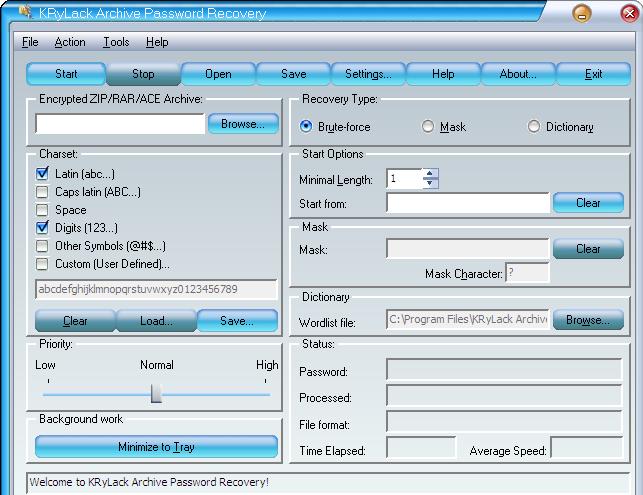The width and height of the screenshot is (643, 495).
Task: Click the Mask Character field
Action: (527, 272)
